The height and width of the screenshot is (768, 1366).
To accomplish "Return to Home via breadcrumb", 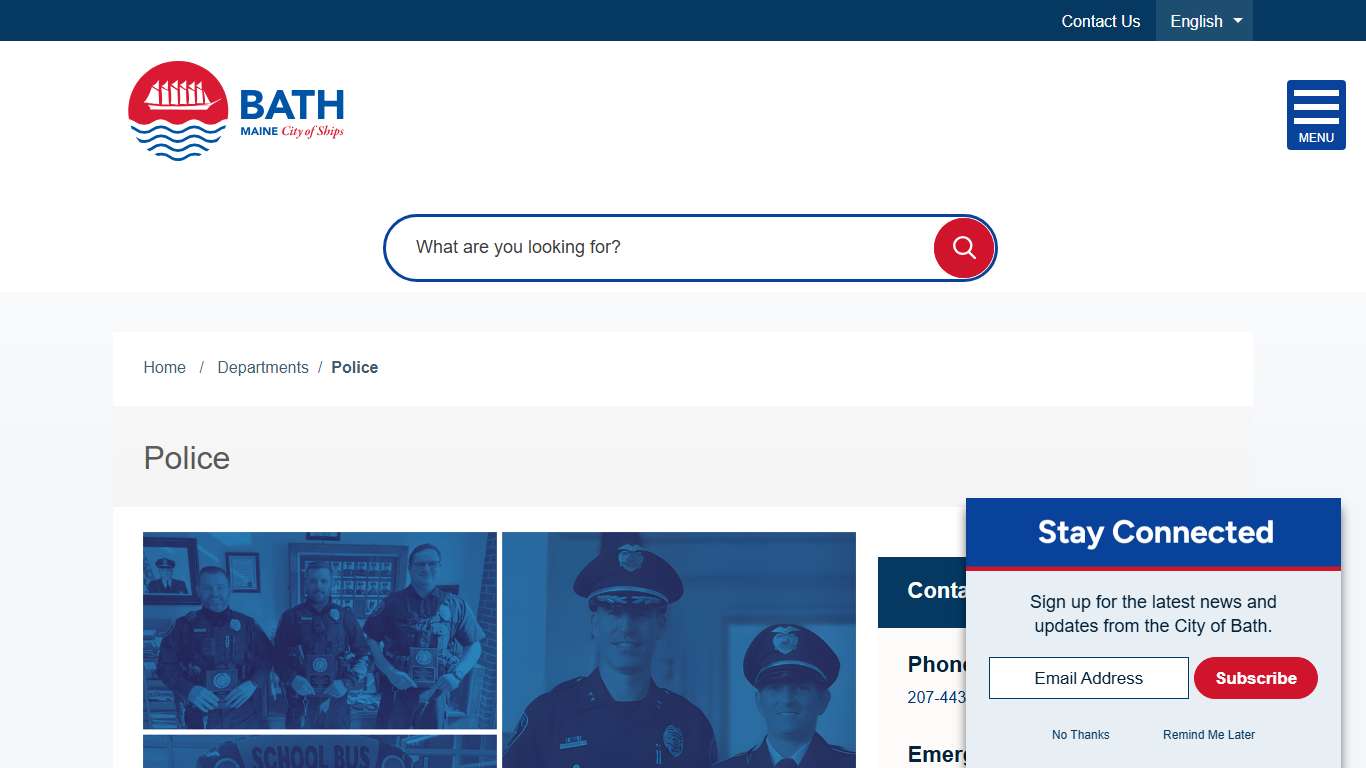I will click(x=164, y=367).
